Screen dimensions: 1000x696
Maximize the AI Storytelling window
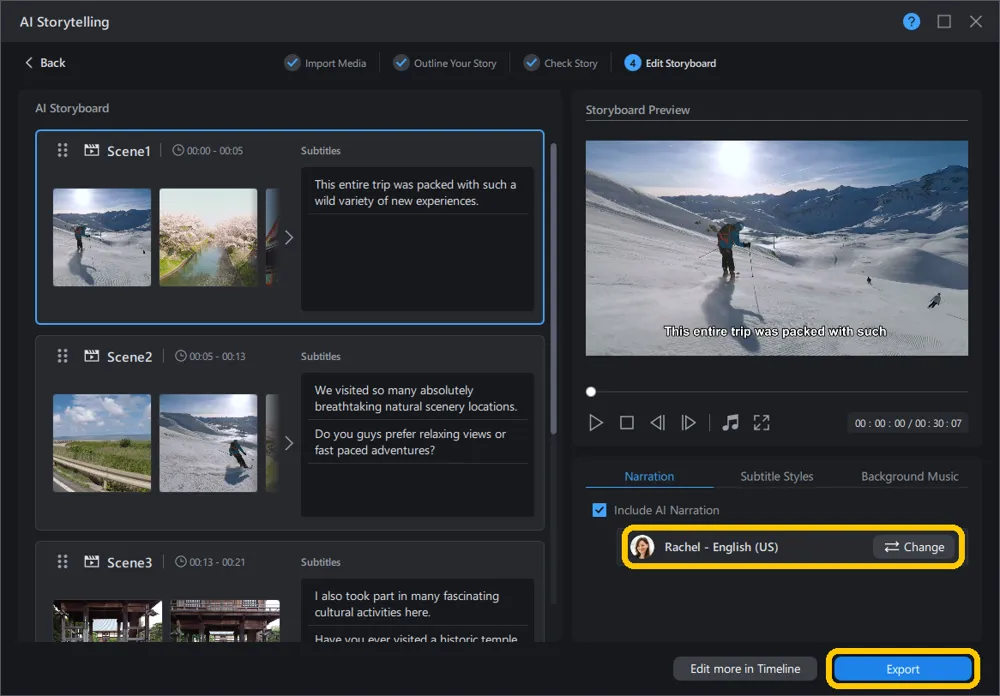click(x=944, y=22)
